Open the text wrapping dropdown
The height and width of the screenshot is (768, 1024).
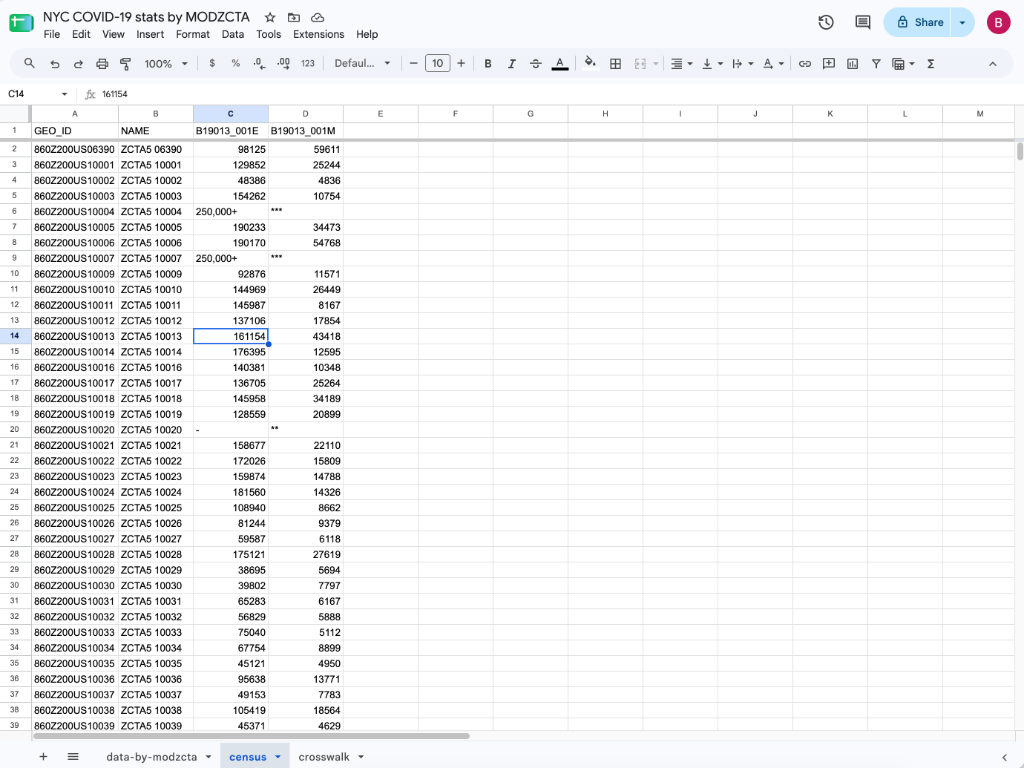[x=743, y=63]
